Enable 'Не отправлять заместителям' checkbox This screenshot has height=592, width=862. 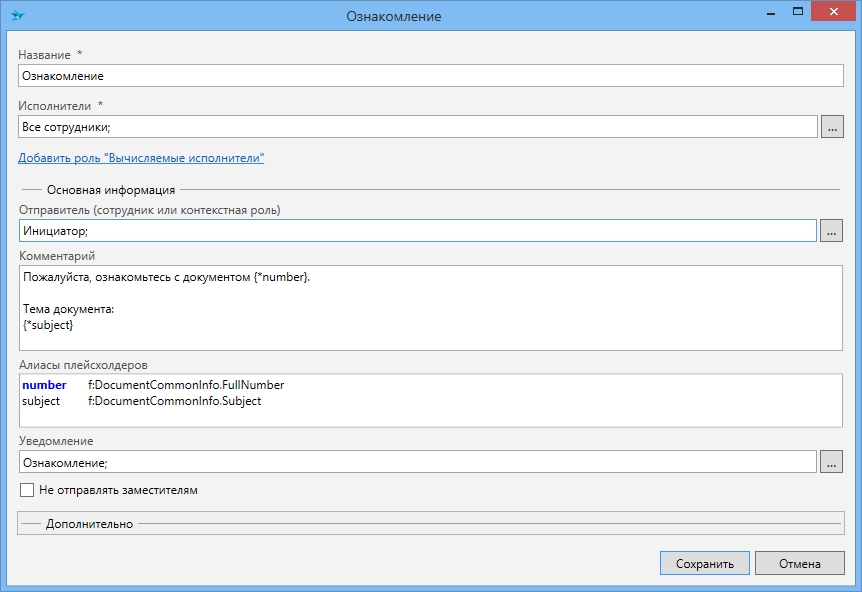[x=27, y=490]
